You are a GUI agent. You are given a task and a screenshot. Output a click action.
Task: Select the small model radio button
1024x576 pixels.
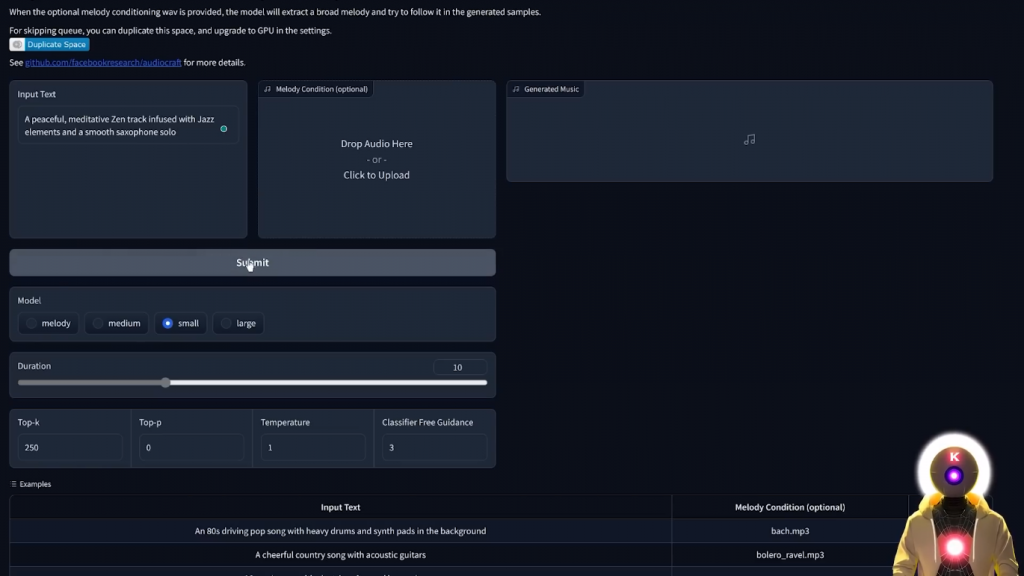(x=168, y=323)
